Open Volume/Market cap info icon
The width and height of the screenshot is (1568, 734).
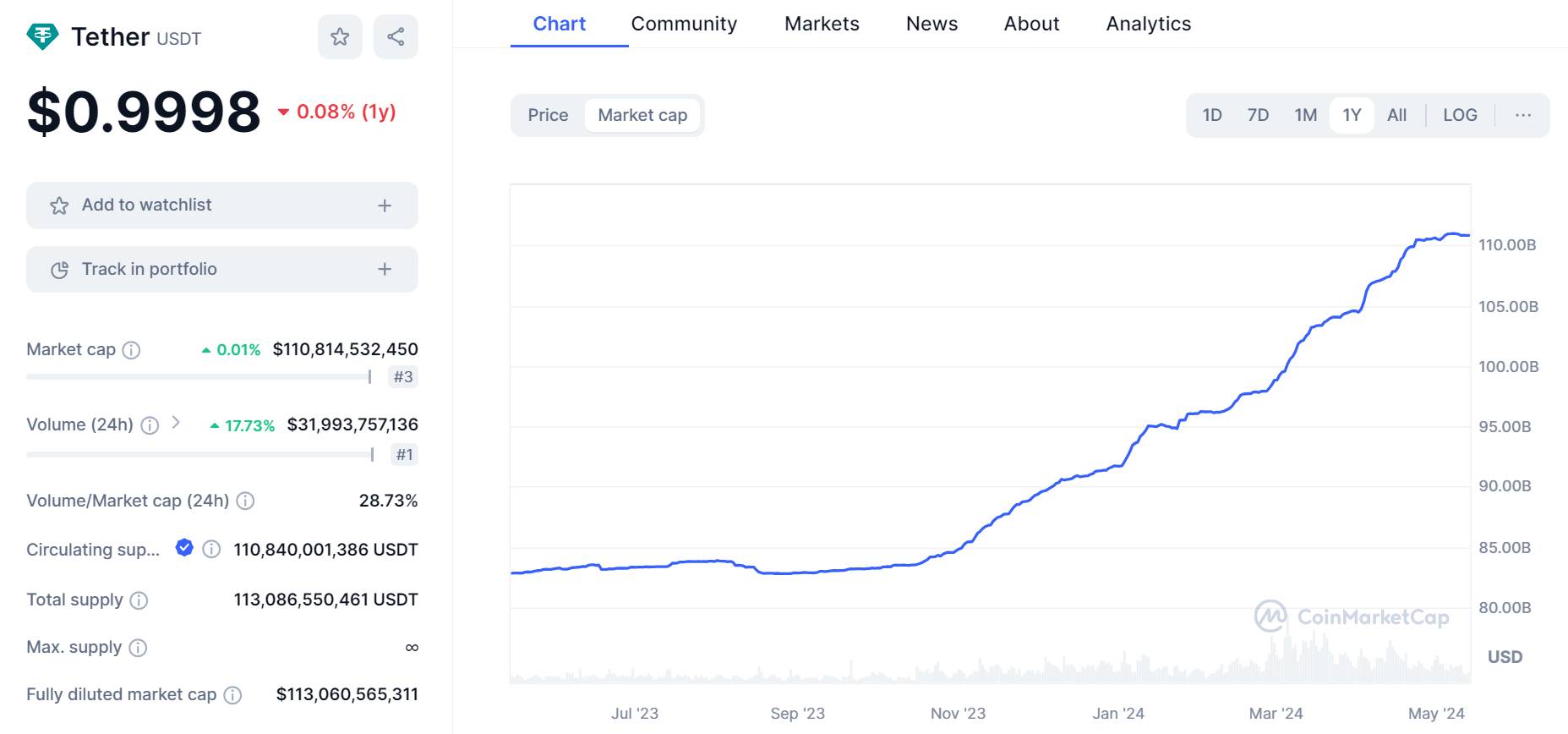point(245,501)
